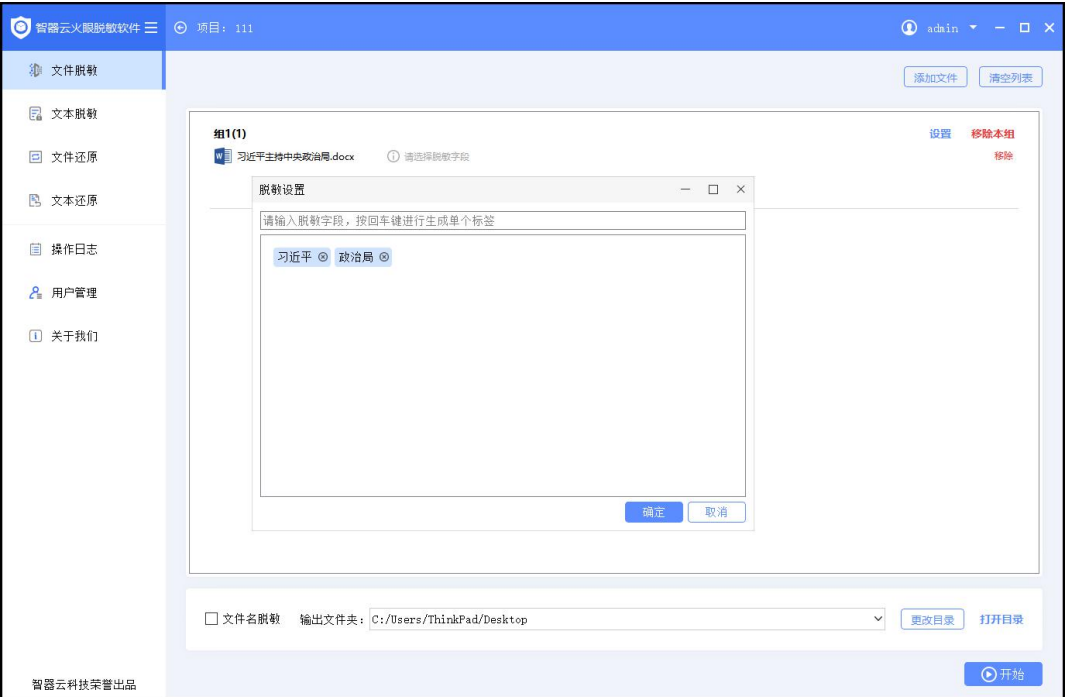Screen dimensions: 1066x697
Task: Focus the 脱敏字段 tag input field
Action: coord(502,221)
